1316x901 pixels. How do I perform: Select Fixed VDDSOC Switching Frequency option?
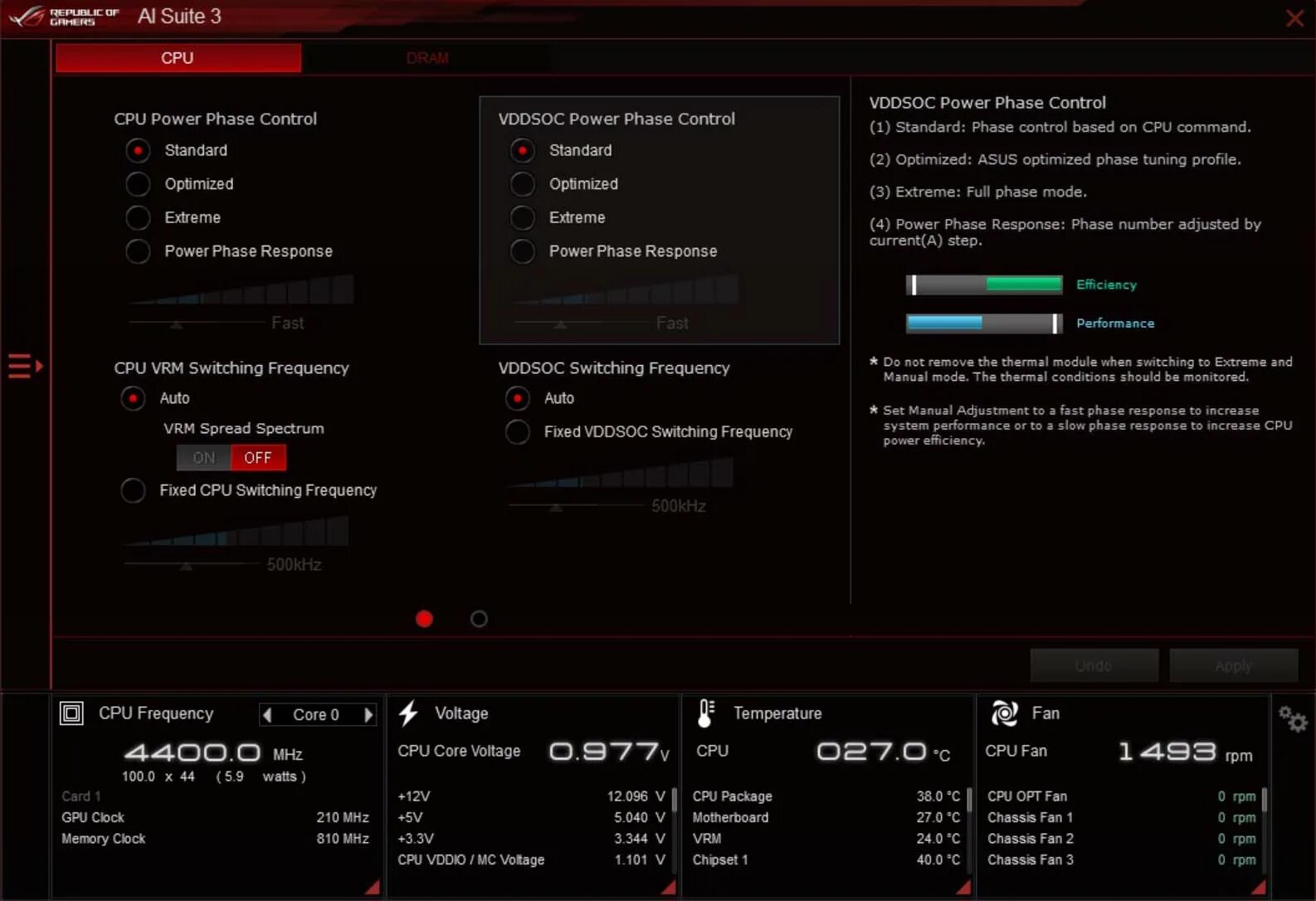517,431
